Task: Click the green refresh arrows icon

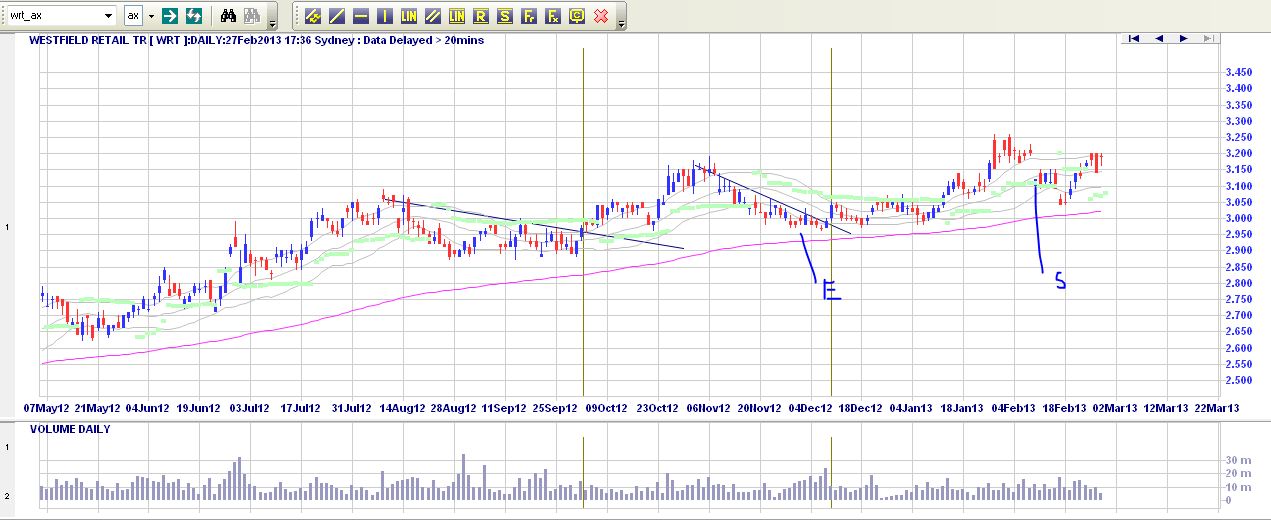Action: [x=194, y=16]
